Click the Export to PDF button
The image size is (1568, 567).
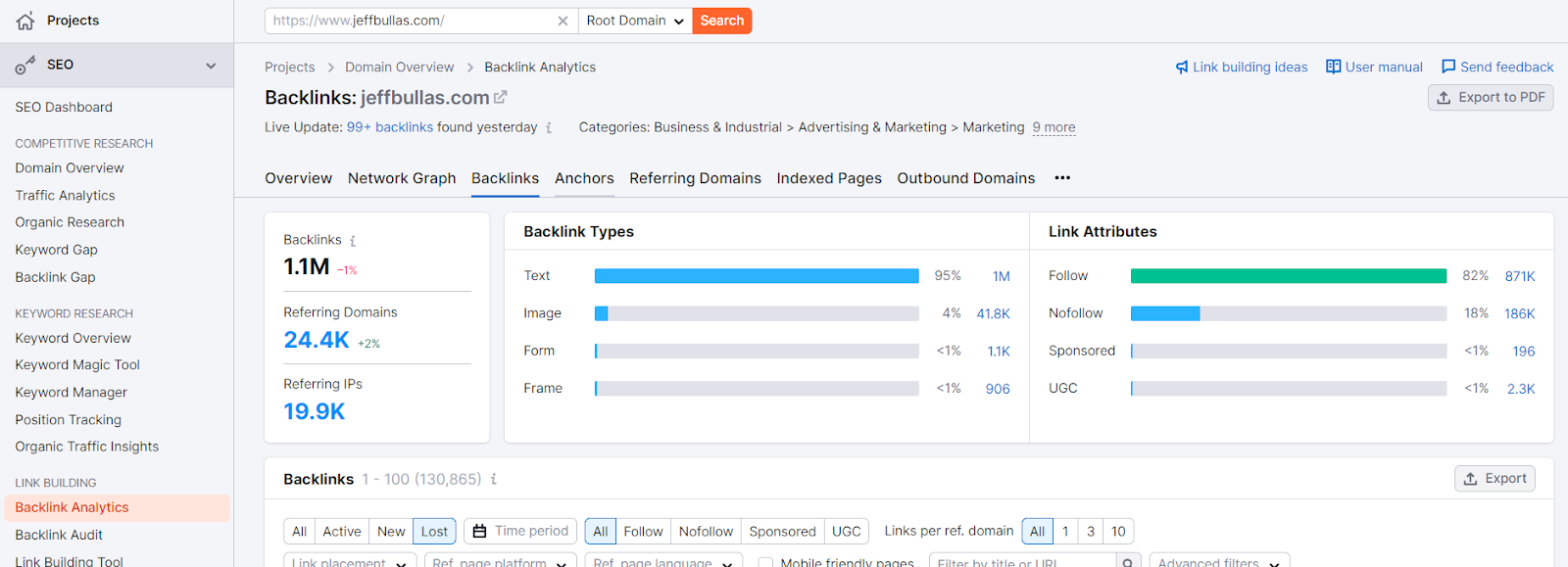(x=1491, y=97)
